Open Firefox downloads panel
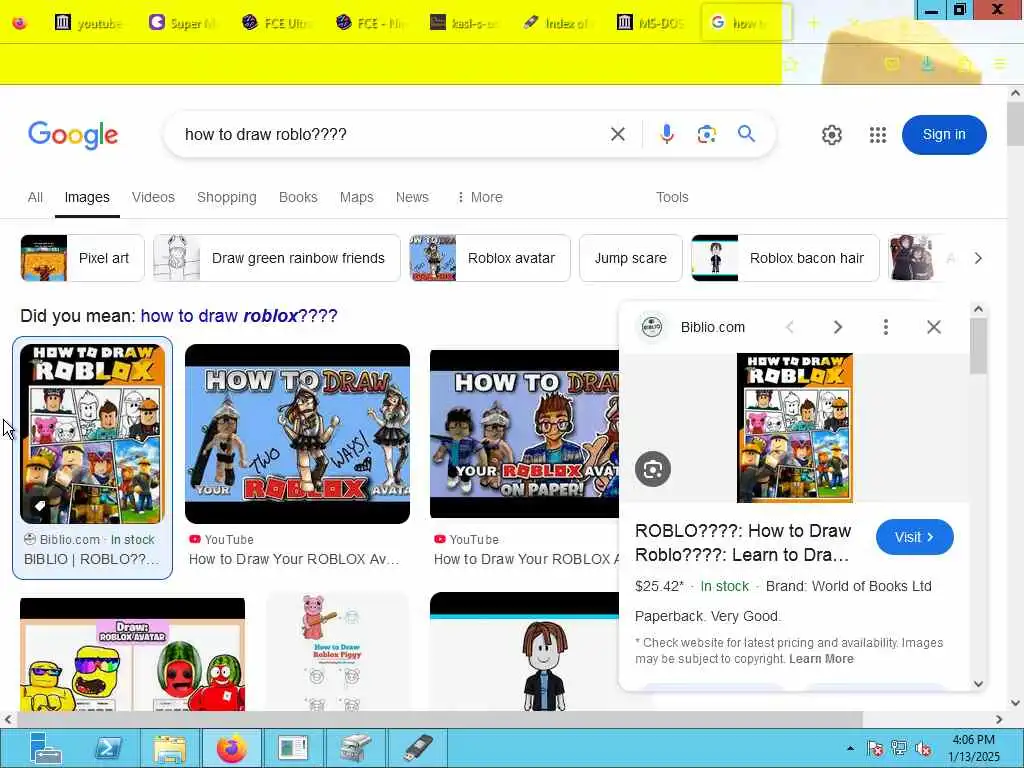Screen dimensions: 1024x768 [x=927, y=64]
